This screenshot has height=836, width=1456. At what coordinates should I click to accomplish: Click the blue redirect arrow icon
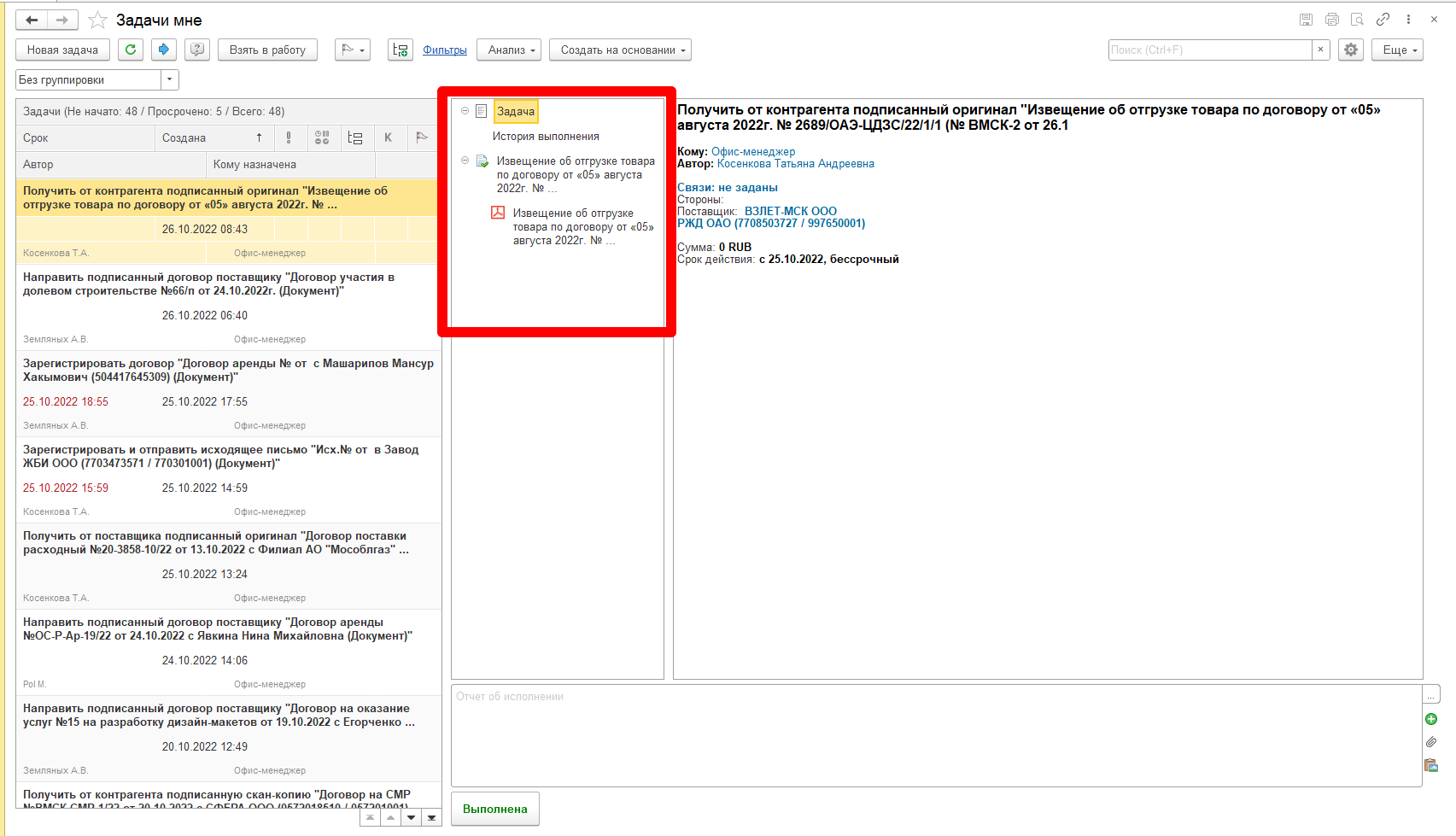tap(164, 50)
